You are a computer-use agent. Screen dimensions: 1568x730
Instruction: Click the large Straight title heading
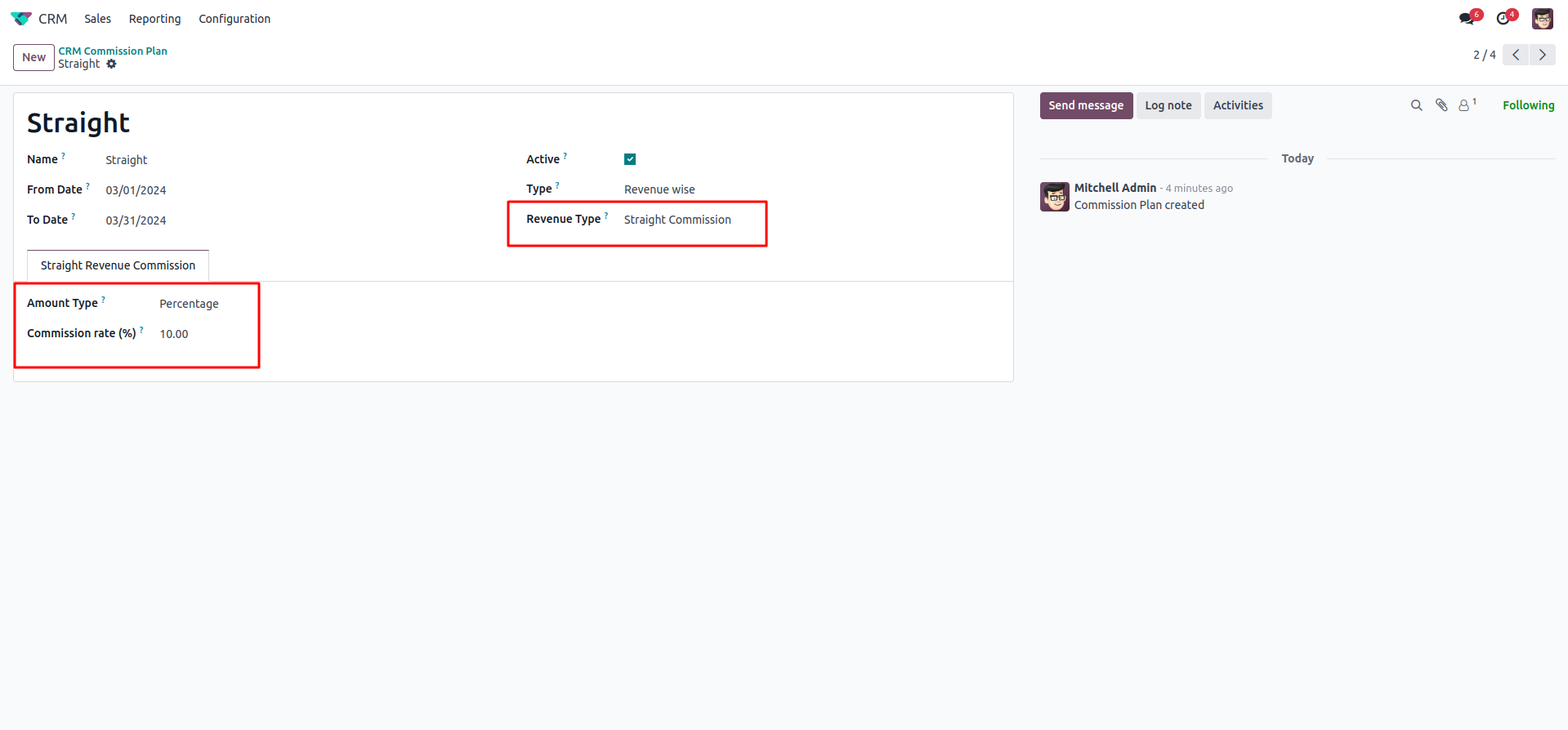coord(78,122)
